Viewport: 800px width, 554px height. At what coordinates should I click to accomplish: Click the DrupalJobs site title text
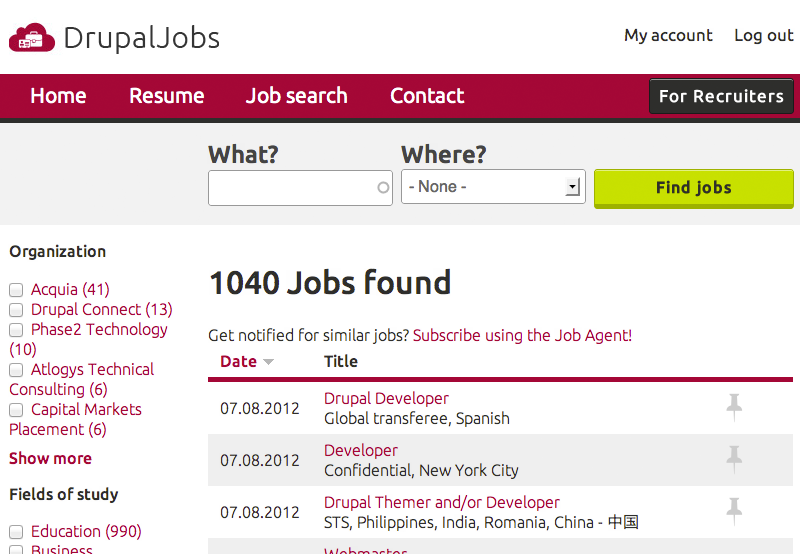tap(141, 38)
